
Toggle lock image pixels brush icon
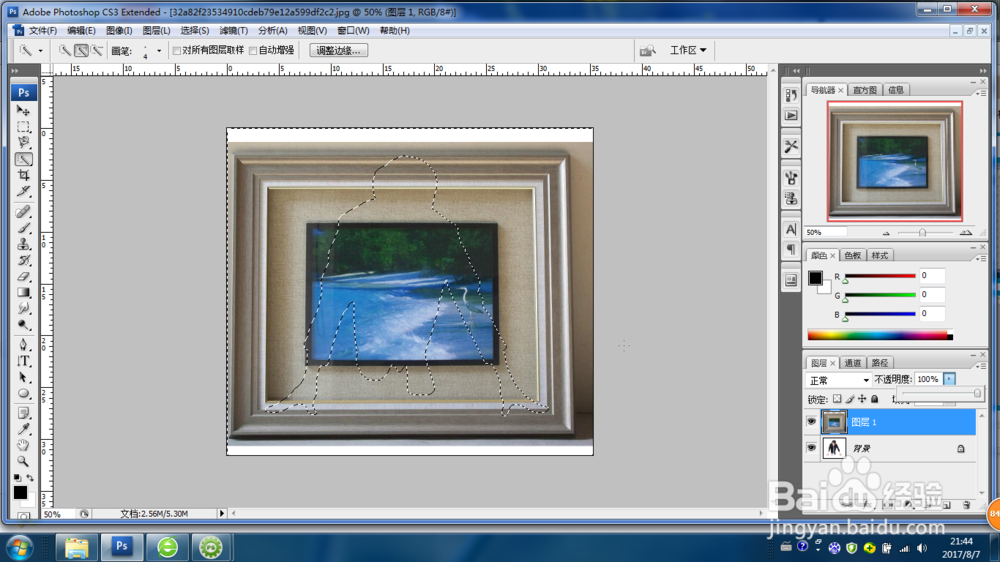click(x=849, y=399)
